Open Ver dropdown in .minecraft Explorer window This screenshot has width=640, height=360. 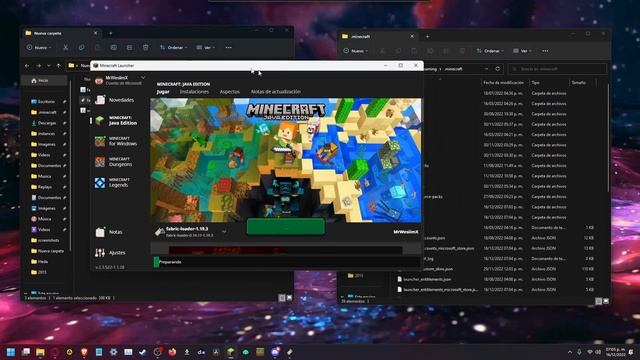point(522,51)
